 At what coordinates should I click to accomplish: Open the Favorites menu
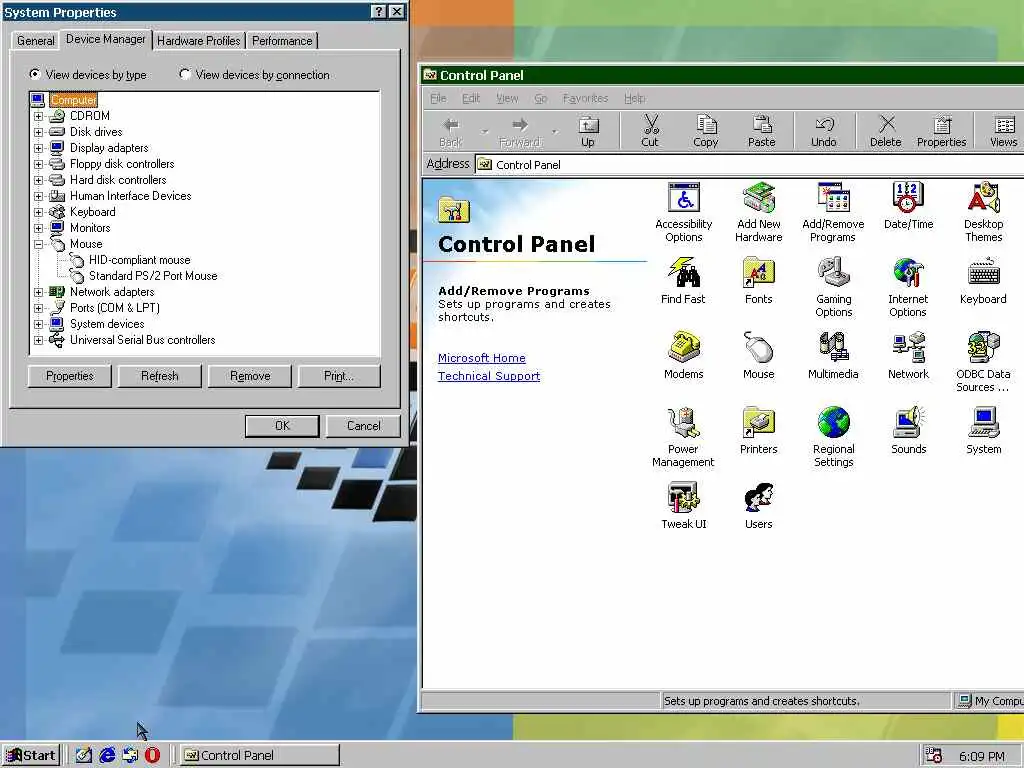point(585,98)
